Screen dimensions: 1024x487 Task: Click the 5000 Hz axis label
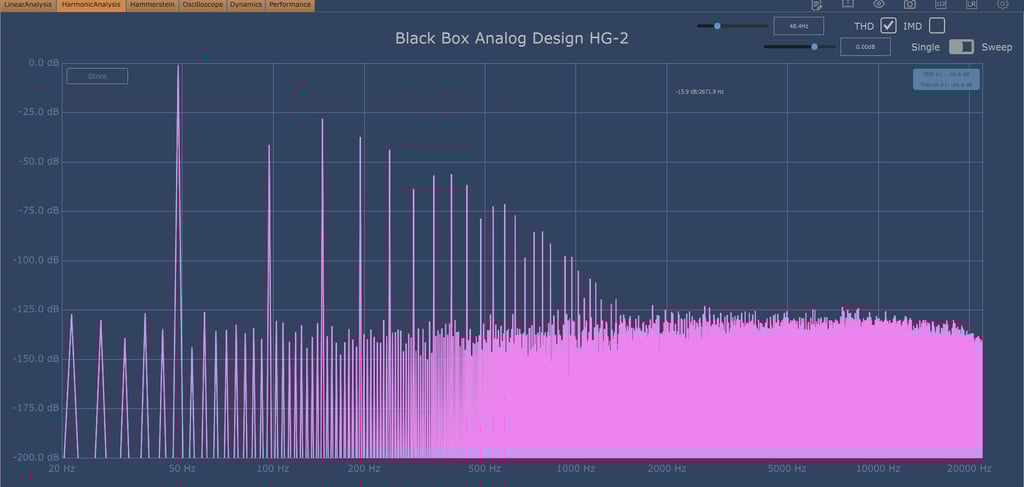tap(788, 469)
